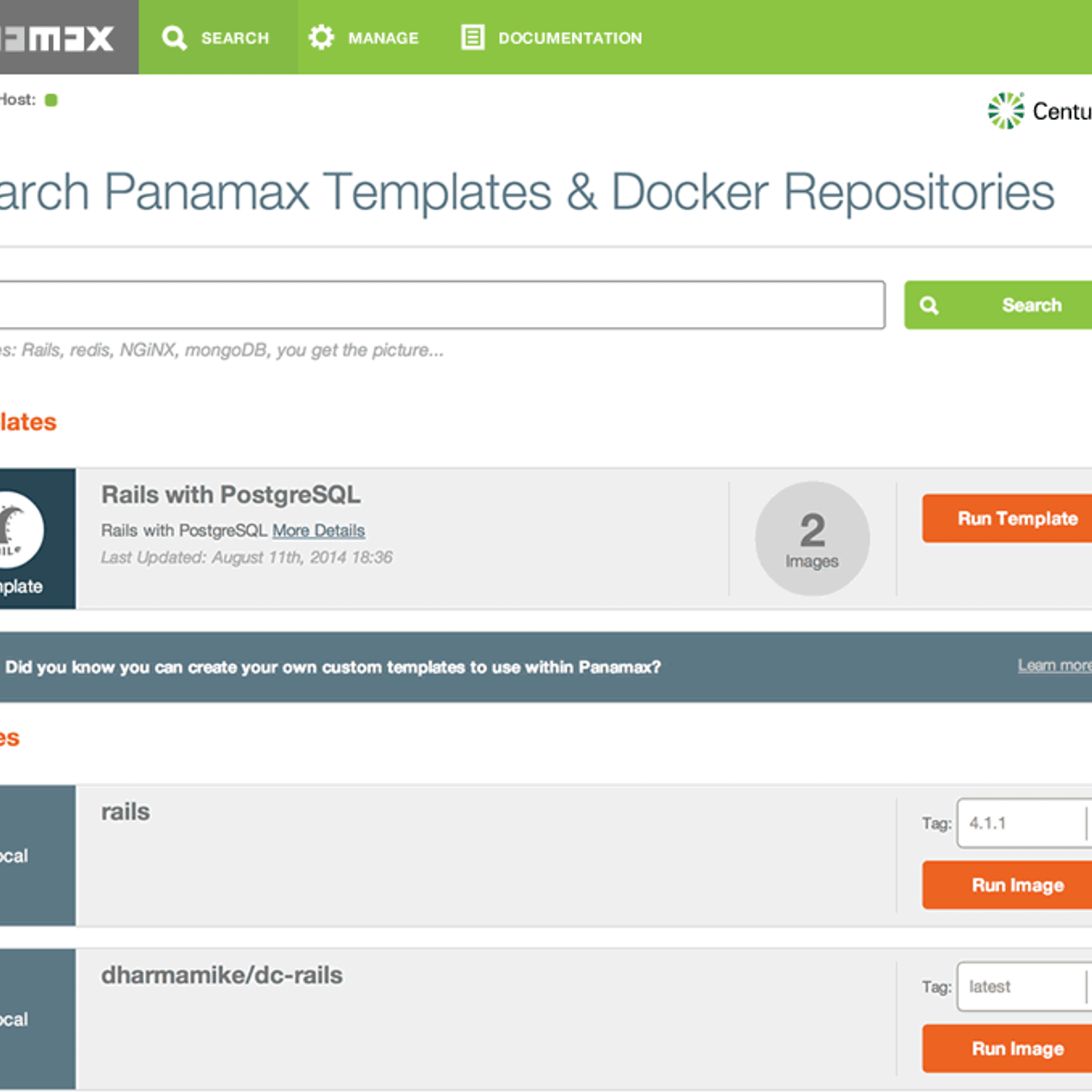The width and height of the screenshot is (1092, 1092).
Task: Click the green Search button
Action: click(x=998, y=305)
